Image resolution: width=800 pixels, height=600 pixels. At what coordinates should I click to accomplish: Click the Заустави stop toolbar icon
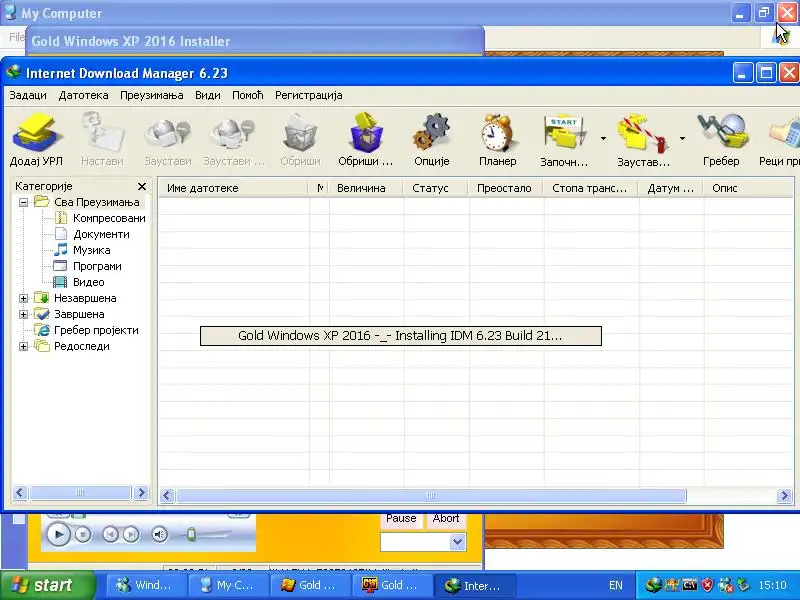click(x=167, y=139)
